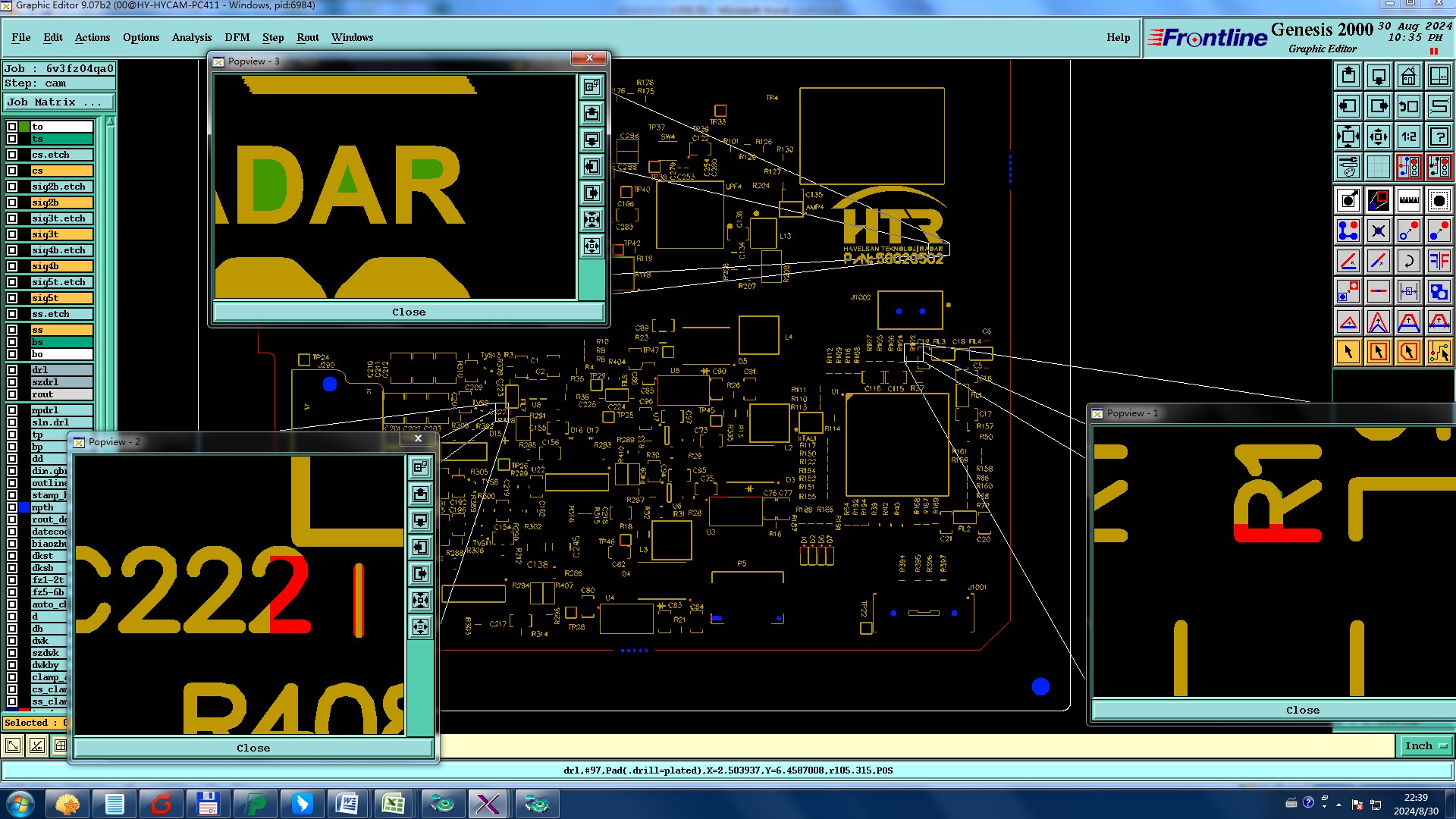The height and width of the screenshot is (819, 1456).
Task: Select the ruler measurement tool
Action: 1408,200
